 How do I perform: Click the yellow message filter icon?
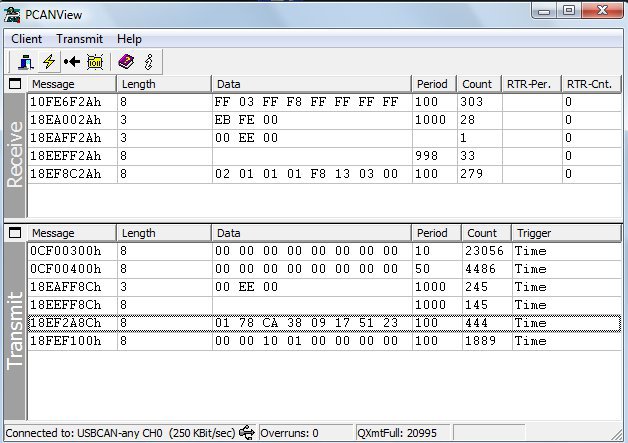pos(95,62)
